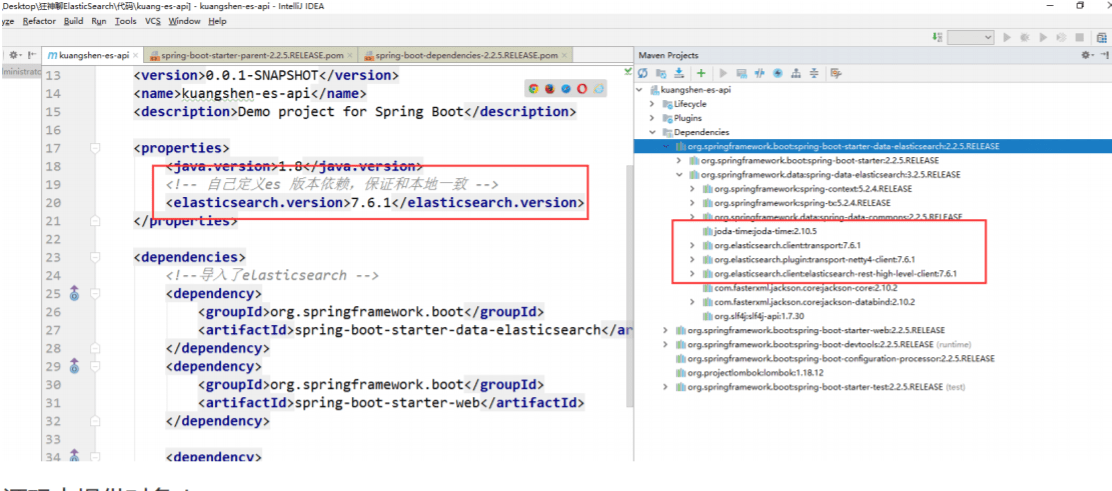Open pom in Firefox browser icon

(550, 89)
